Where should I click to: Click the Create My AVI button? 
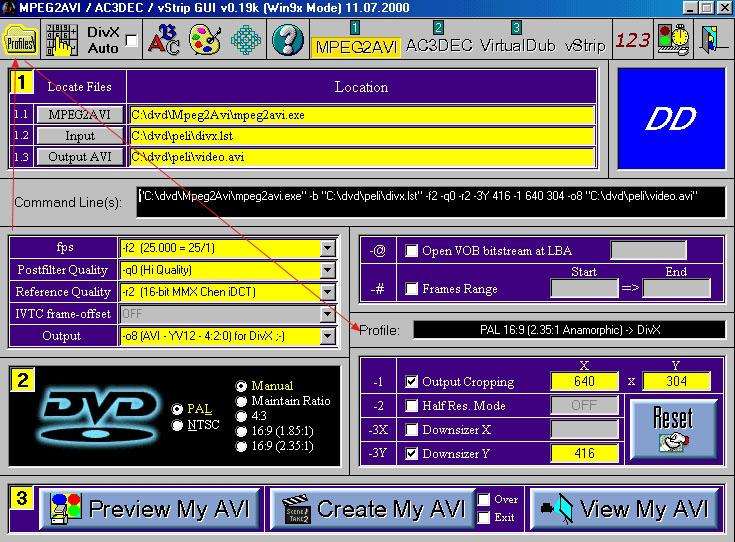[x=374, y=509]
